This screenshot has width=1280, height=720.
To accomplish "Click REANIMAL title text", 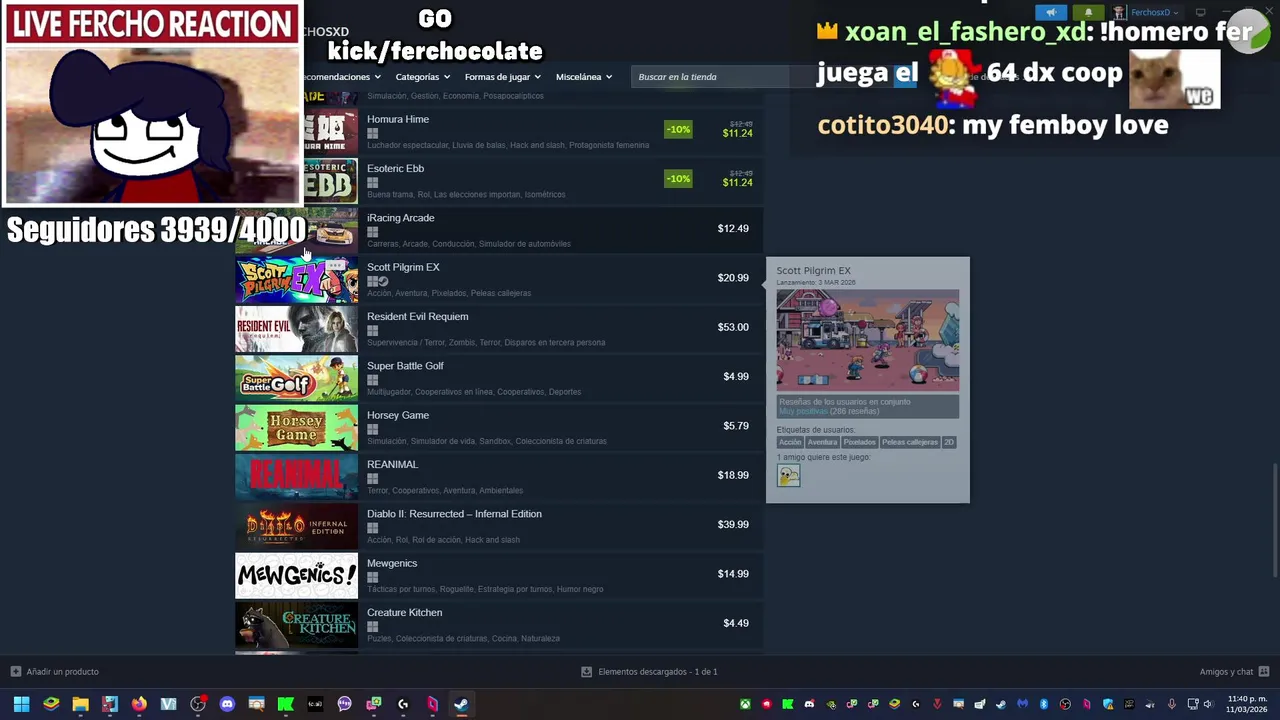I will [x=392, y=464].
